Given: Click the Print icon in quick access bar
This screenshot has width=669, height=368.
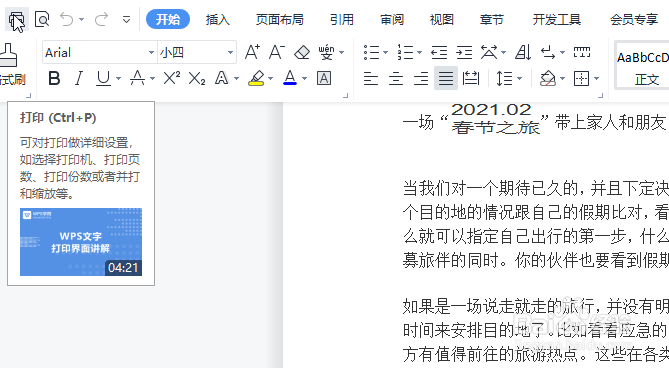Looking at the screenshot, I should (17, 20).
